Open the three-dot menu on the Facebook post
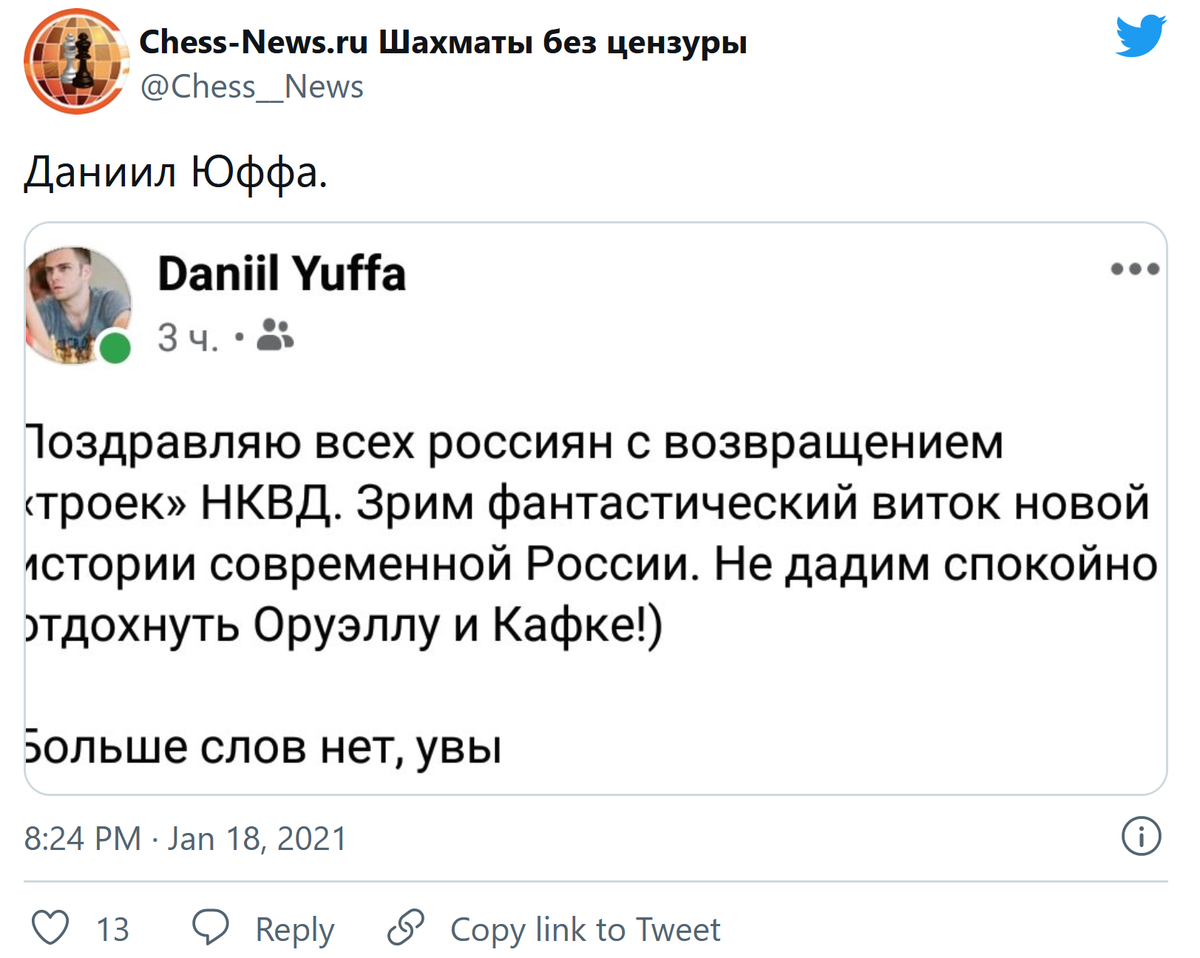Screen dimensions: 1200x958 1134,267
